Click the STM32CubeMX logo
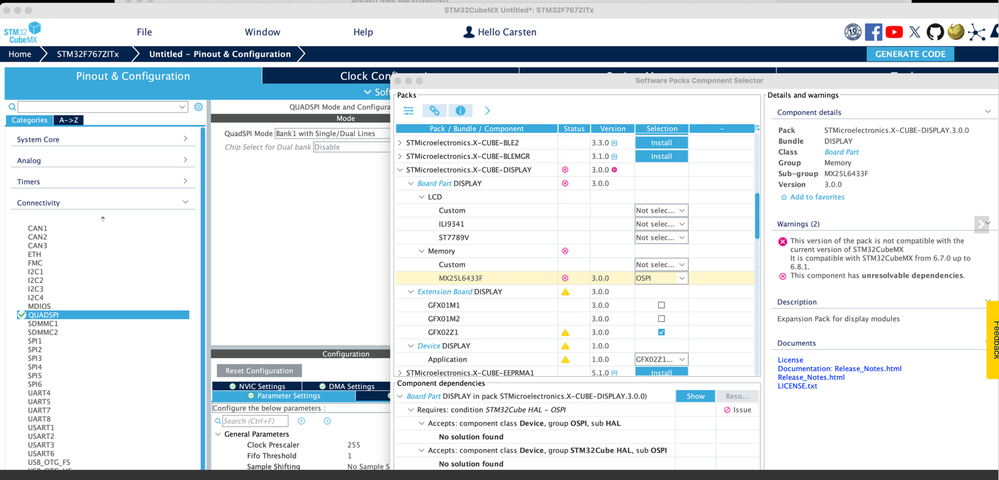 click(22, 32)
